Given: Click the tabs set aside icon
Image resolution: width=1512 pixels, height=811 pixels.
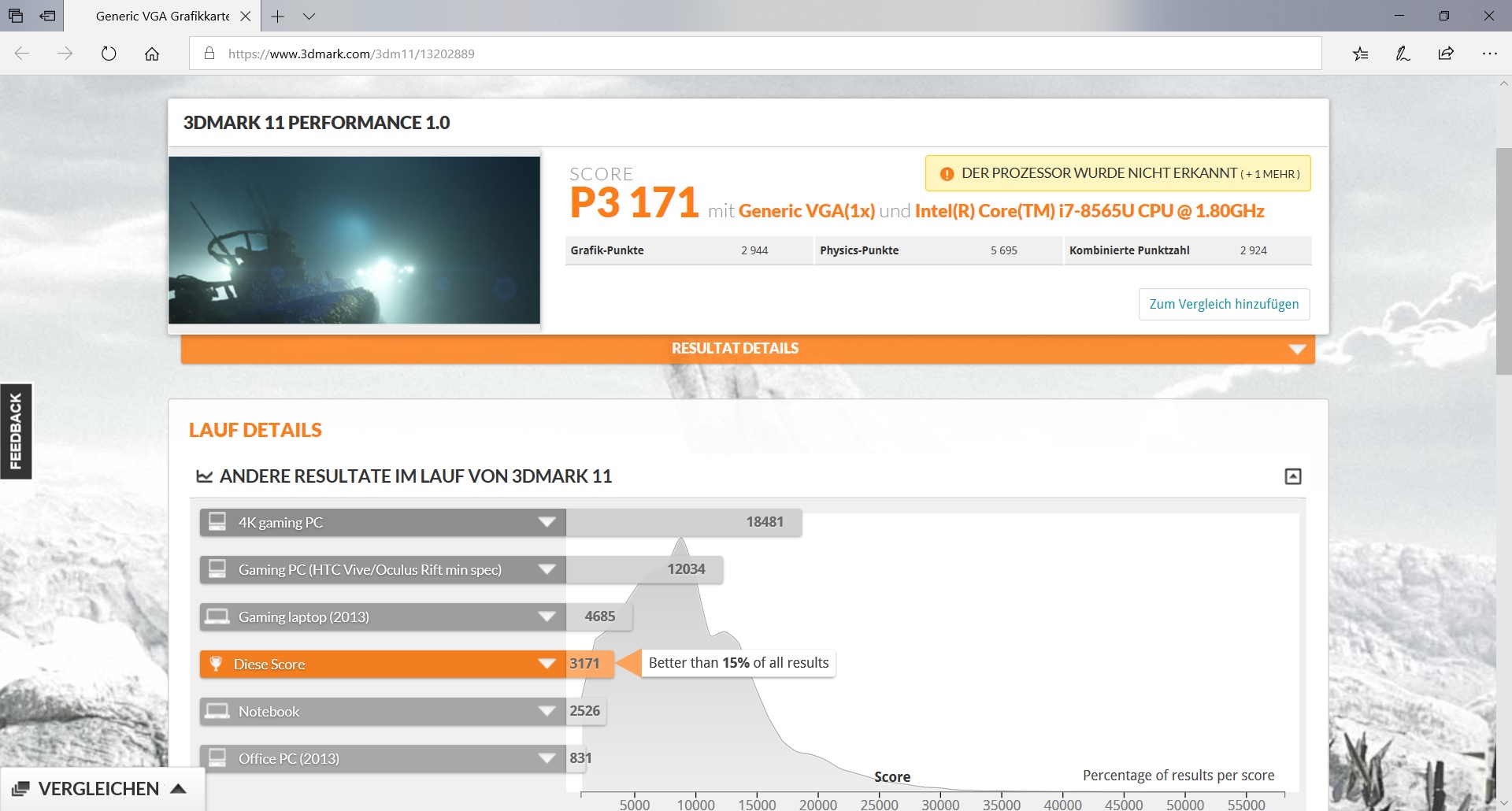Looking at the screenshot, I should coord(15,16).
